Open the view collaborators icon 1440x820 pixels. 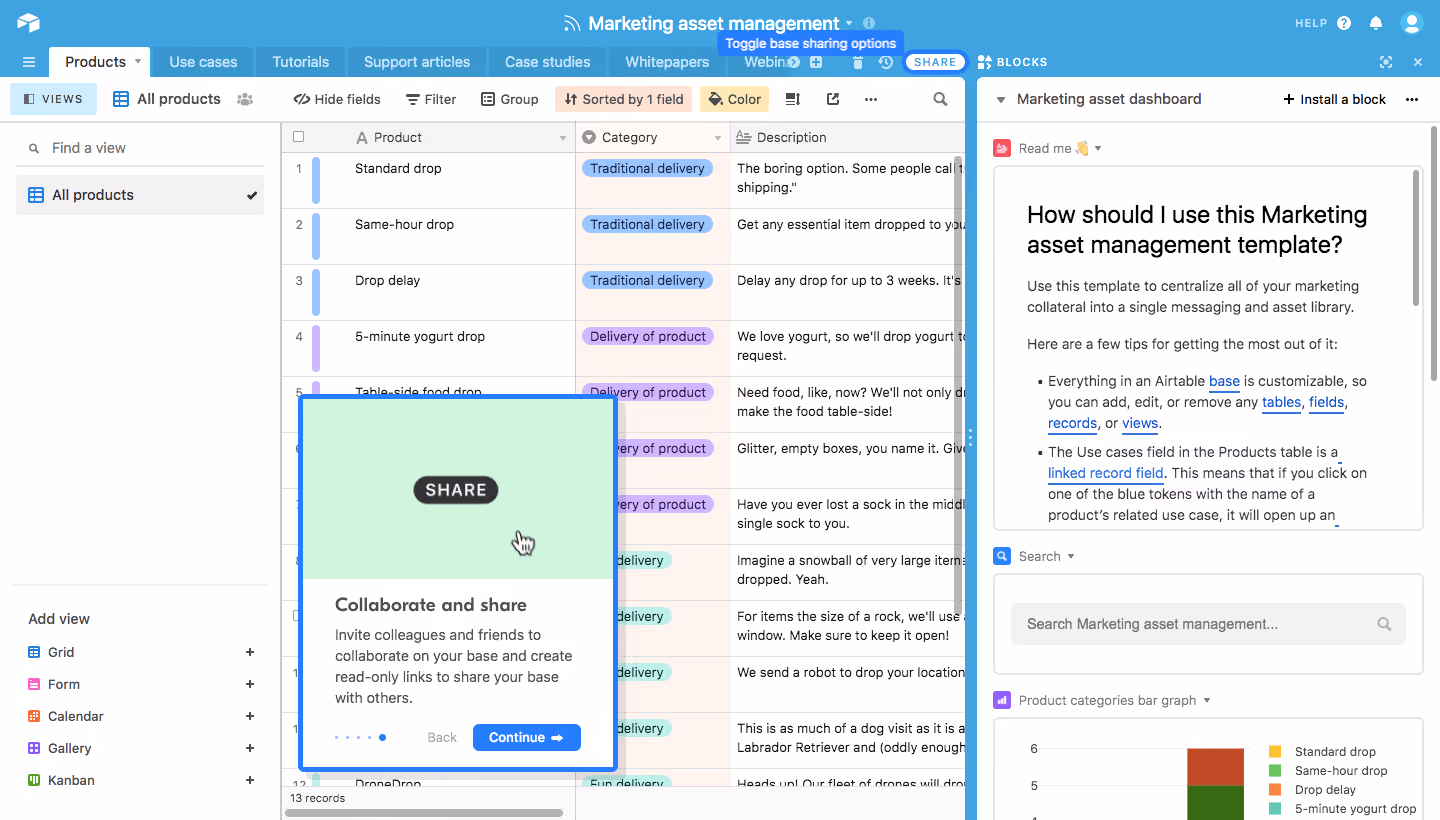coord(245,99)
